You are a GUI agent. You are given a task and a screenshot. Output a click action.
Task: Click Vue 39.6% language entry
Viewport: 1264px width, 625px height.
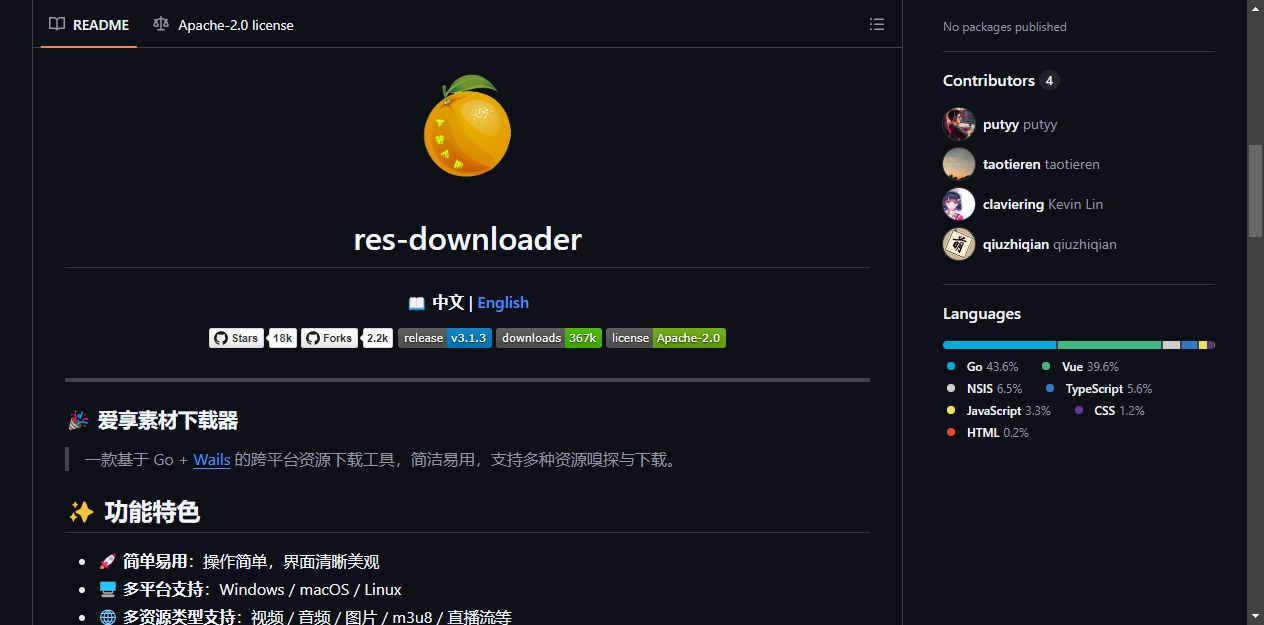[x=1080, y=367]
